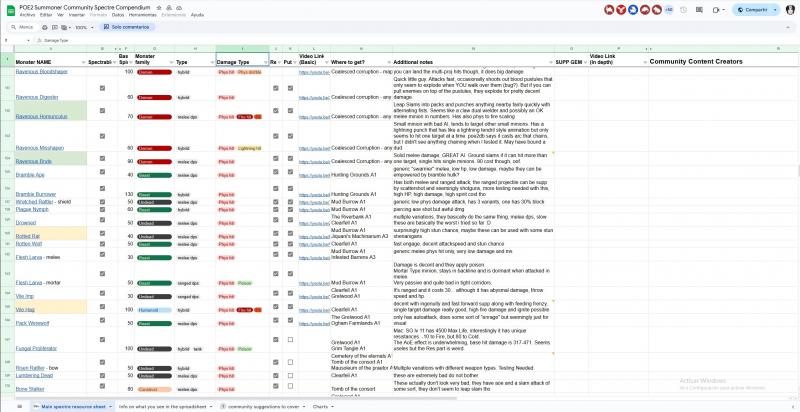Open the Bramble Burrower monster link
The width and height of the screenshot is (800, 412).
coord(36,194)
